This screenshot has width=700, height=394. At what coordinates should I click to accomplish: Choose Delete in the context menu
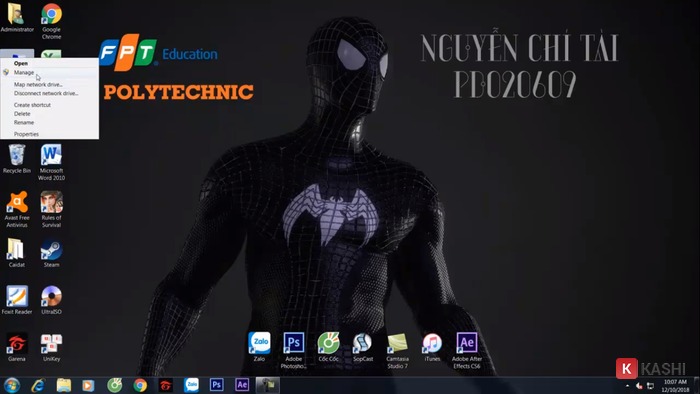coord(50,114)
